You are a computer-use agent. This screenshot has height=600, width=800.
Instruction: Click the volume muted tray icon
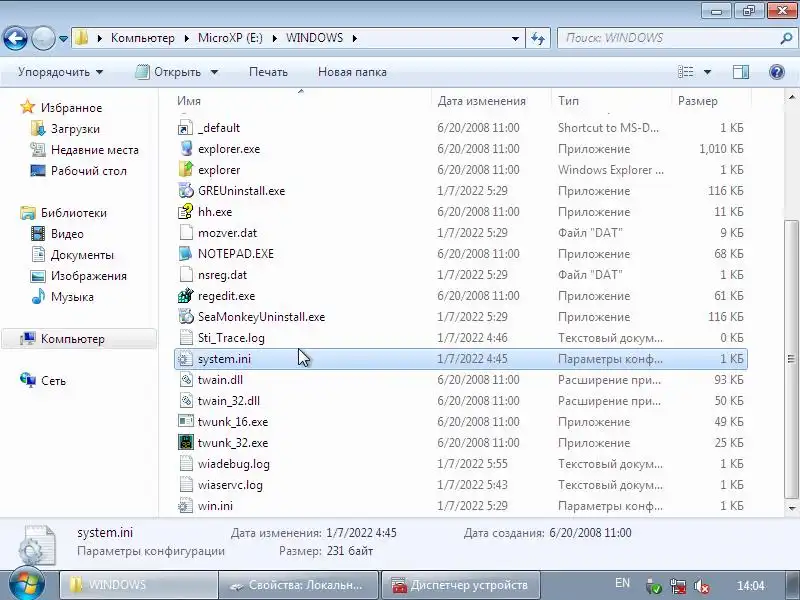pyautogui.click(x=702, y=586)
